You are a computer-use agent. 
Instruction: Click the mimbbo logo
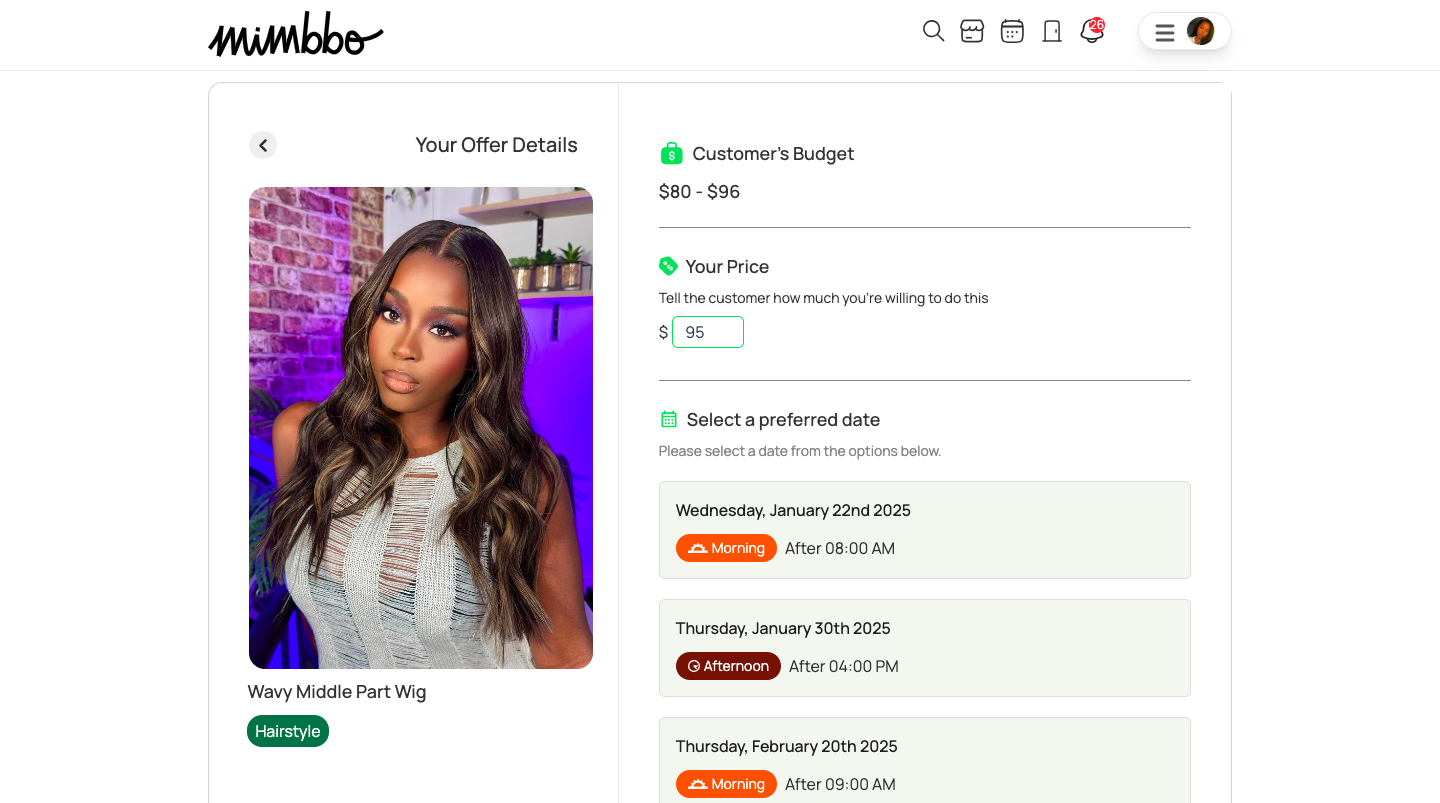[296, 35]
